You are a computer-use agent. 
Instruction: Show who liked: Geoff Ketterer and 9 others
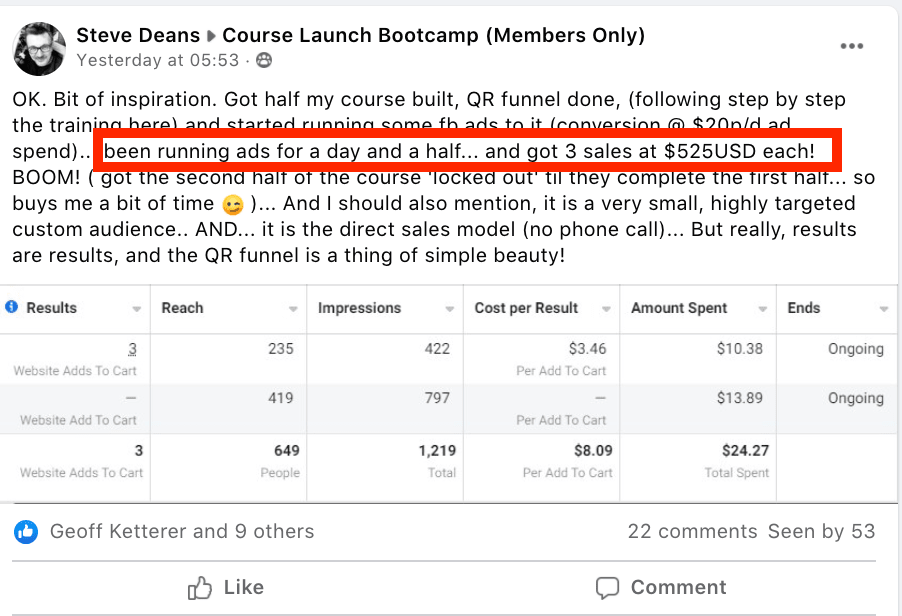click(x=182, y=531)
